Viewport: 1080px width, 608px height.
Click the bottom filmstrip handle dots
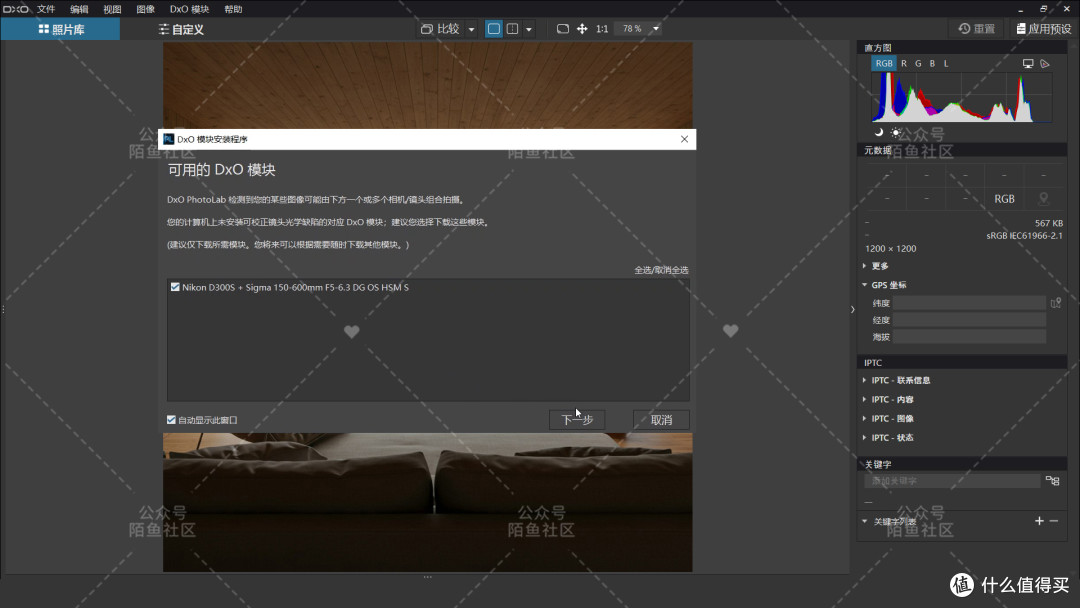pyautogui.click(x=428, y=577)
